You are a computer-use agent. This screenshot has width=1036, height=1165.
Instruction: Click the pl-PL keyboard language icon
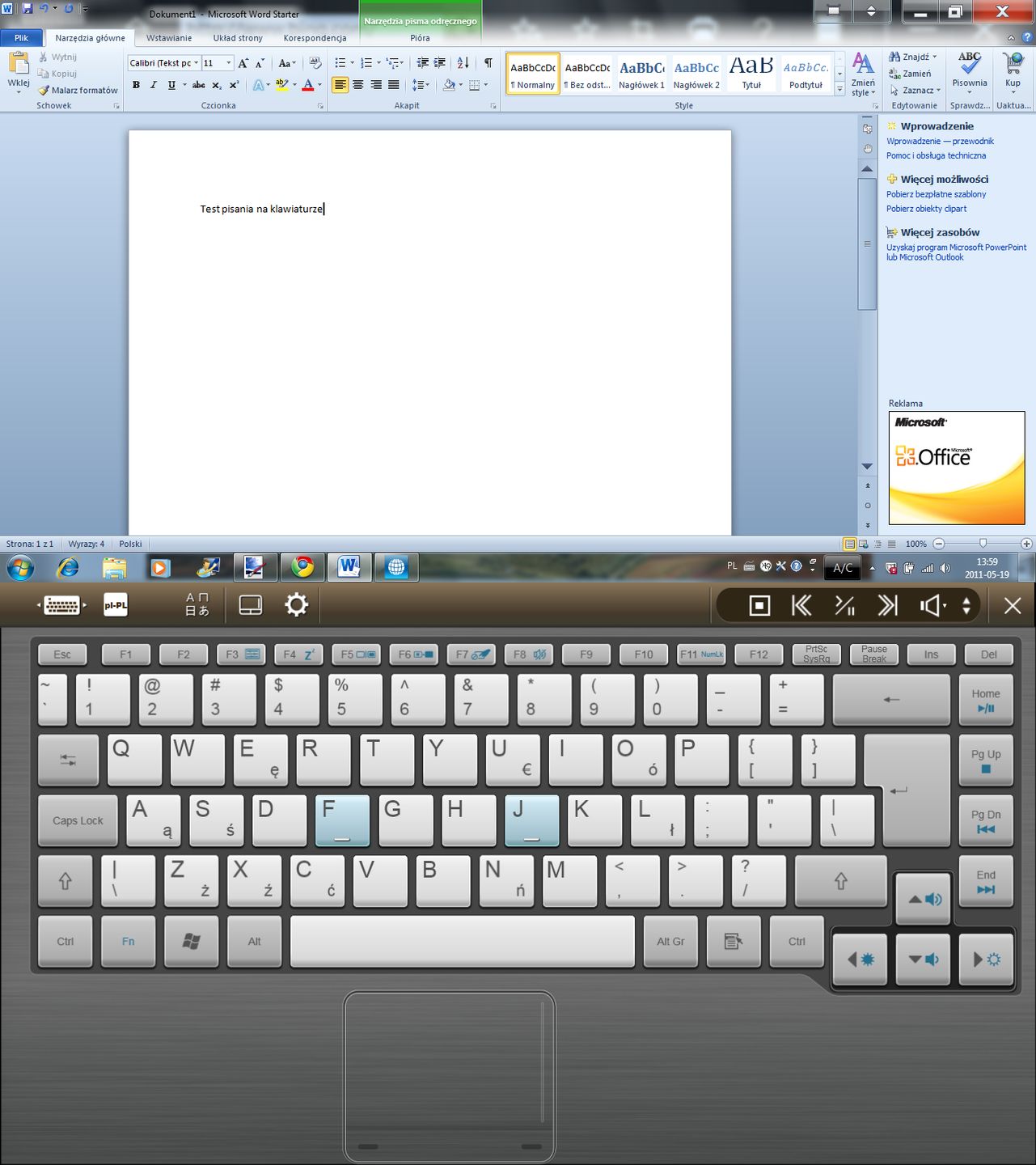[116, 605]
